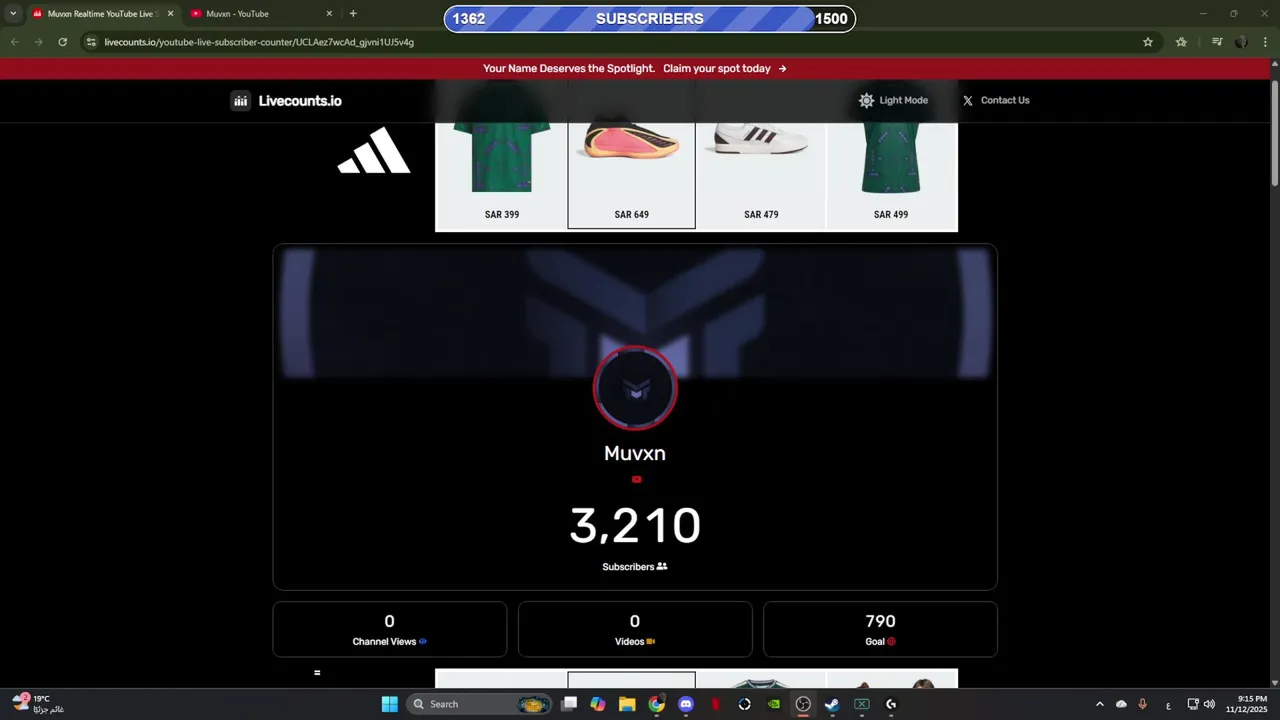This screenshot has height=720, width=1280.
Task: Switch to Muvxn - YouTube tab
Action: (x=260, y=14)
